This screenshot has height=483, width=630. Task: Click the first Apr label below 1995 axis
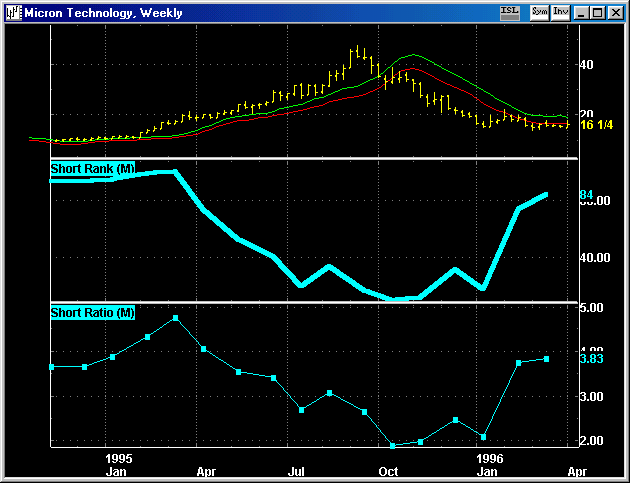pos(206,471)
